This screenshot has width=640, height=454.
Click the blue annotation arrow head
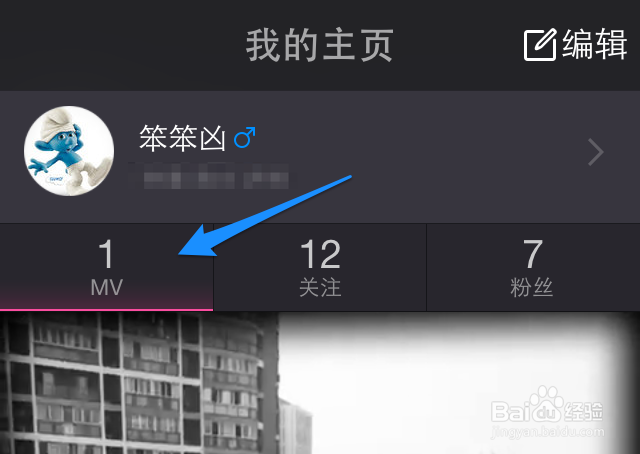(198, 243)
